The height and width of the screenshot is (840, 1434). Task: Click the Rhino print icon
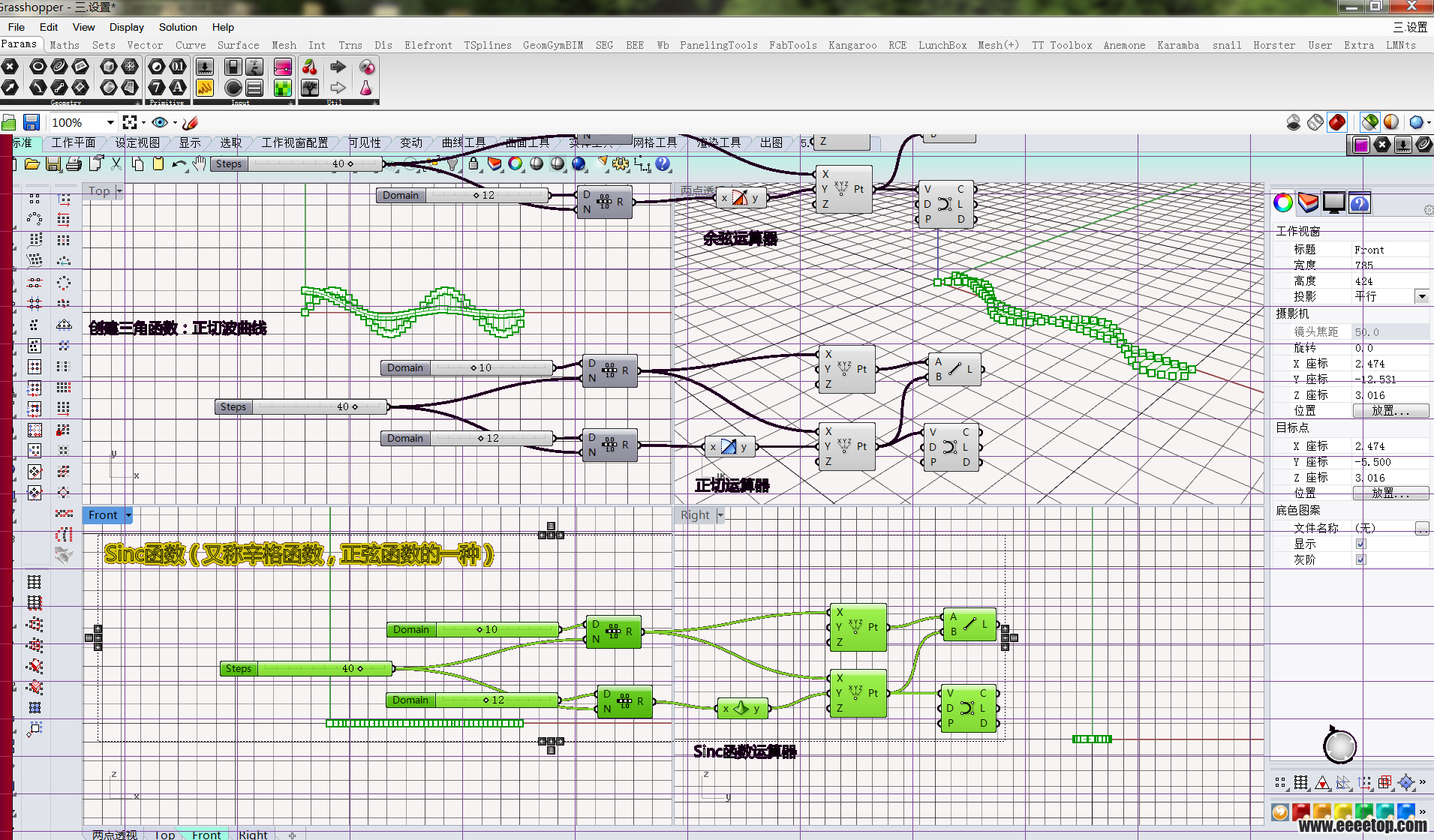pos(74,163)
